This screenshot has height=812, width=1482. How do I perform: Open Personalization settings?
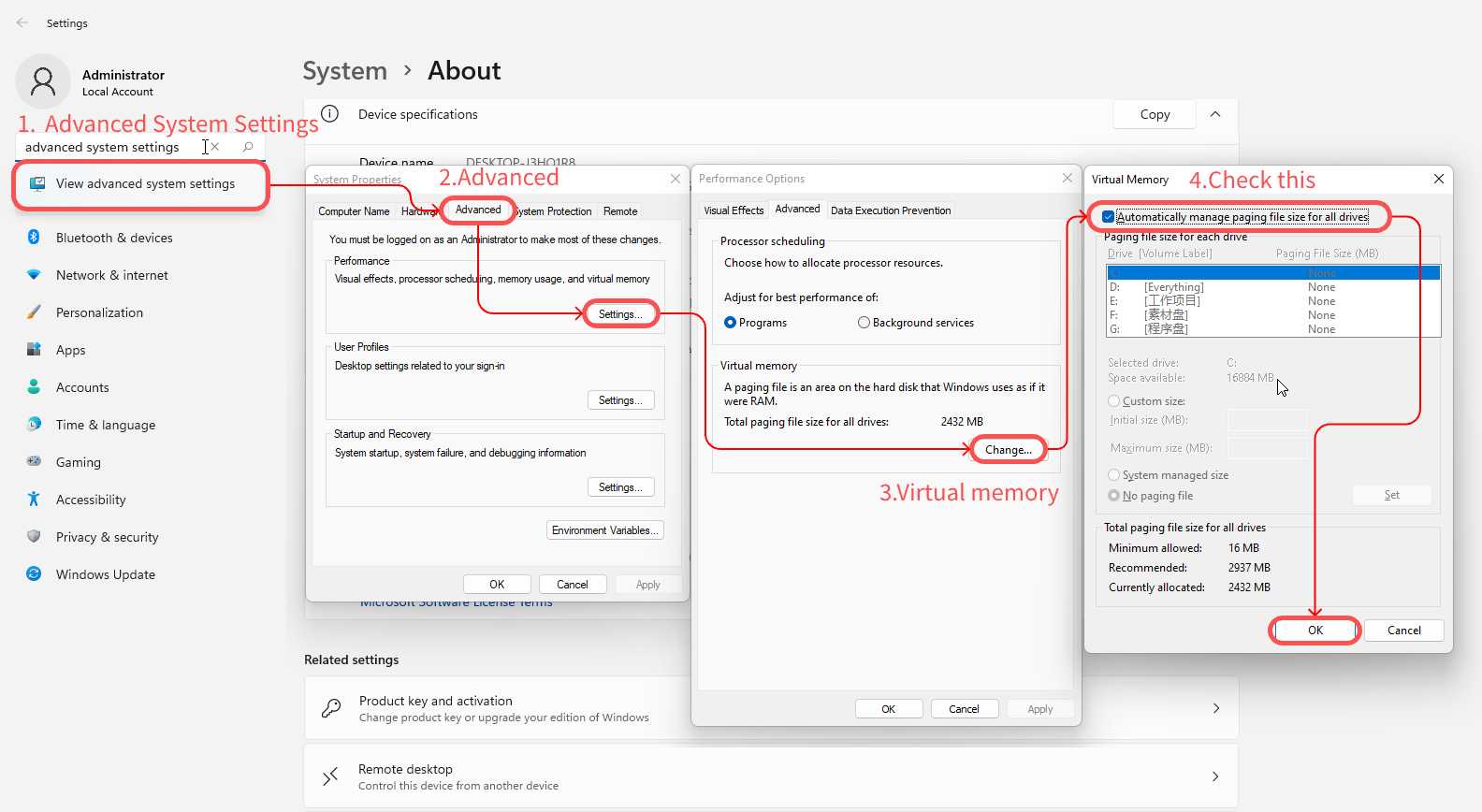point(99,312)
